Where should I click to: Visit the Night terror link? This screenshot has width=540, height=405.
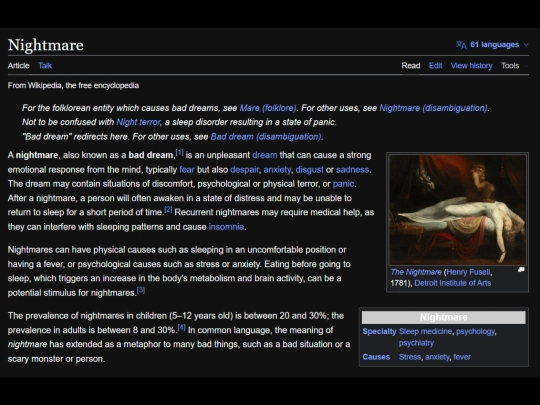pos(138,122)
